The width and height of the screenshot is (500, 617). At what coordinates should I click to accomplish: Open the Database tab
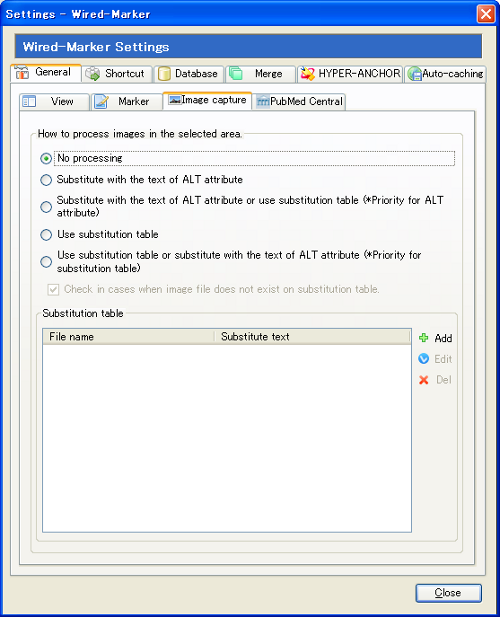tap(189, 74)
